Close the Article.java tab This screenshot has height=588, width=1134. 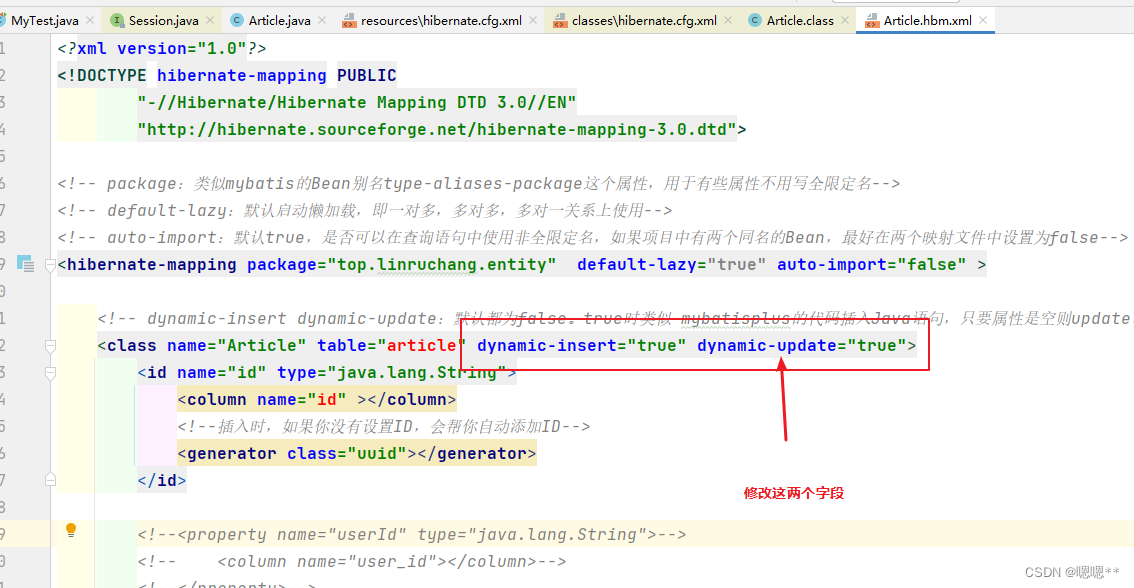[x=322, y=20]
